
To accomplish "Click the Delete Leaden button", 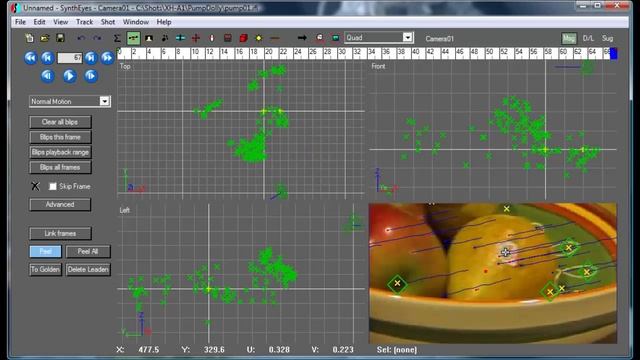I will (88, 269).
